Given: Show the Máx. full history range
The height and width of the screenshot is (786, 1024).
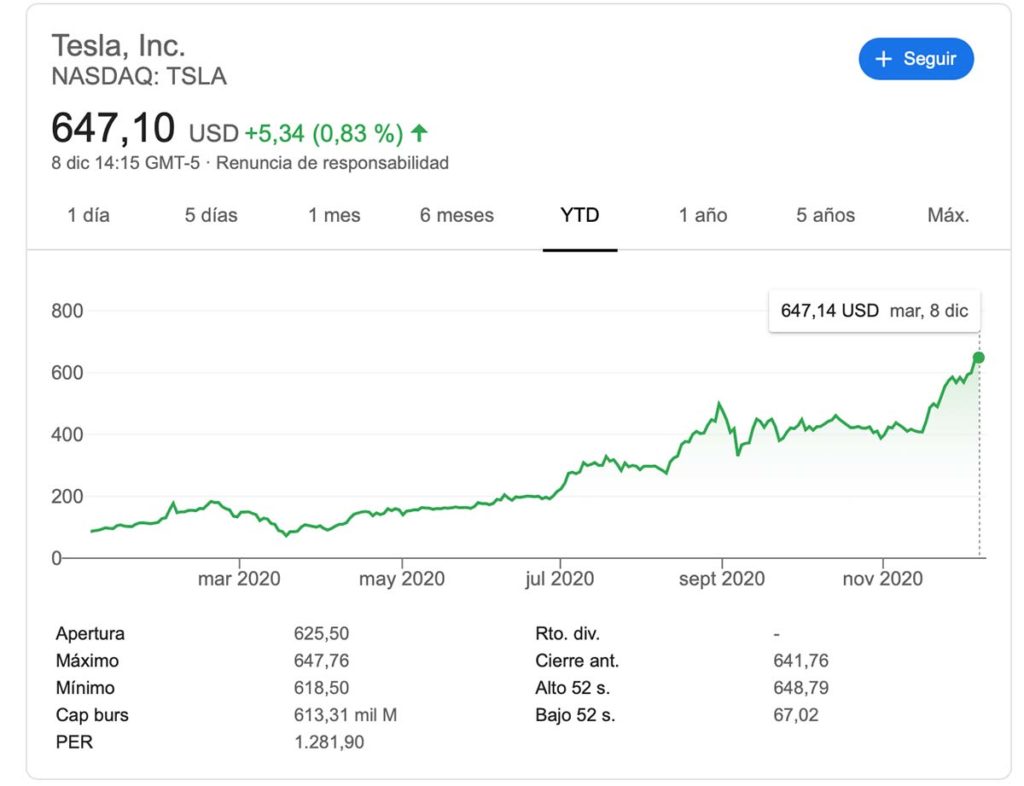Looking at the screenshot, I should [x=947, y=215].
